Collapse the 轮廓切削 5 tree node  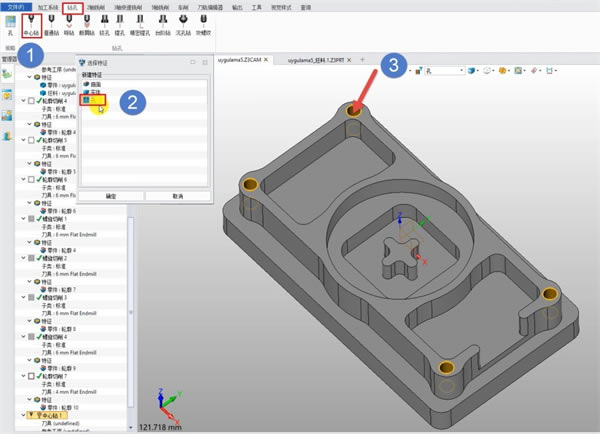pos(23,140)
